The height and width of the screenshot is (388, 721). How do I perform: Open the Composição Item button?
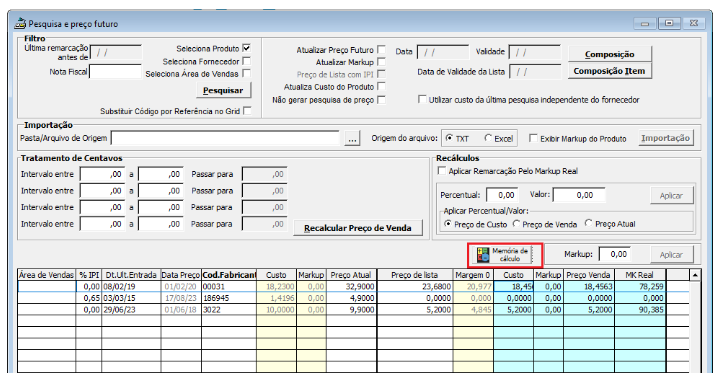click(x=610, y=71)
